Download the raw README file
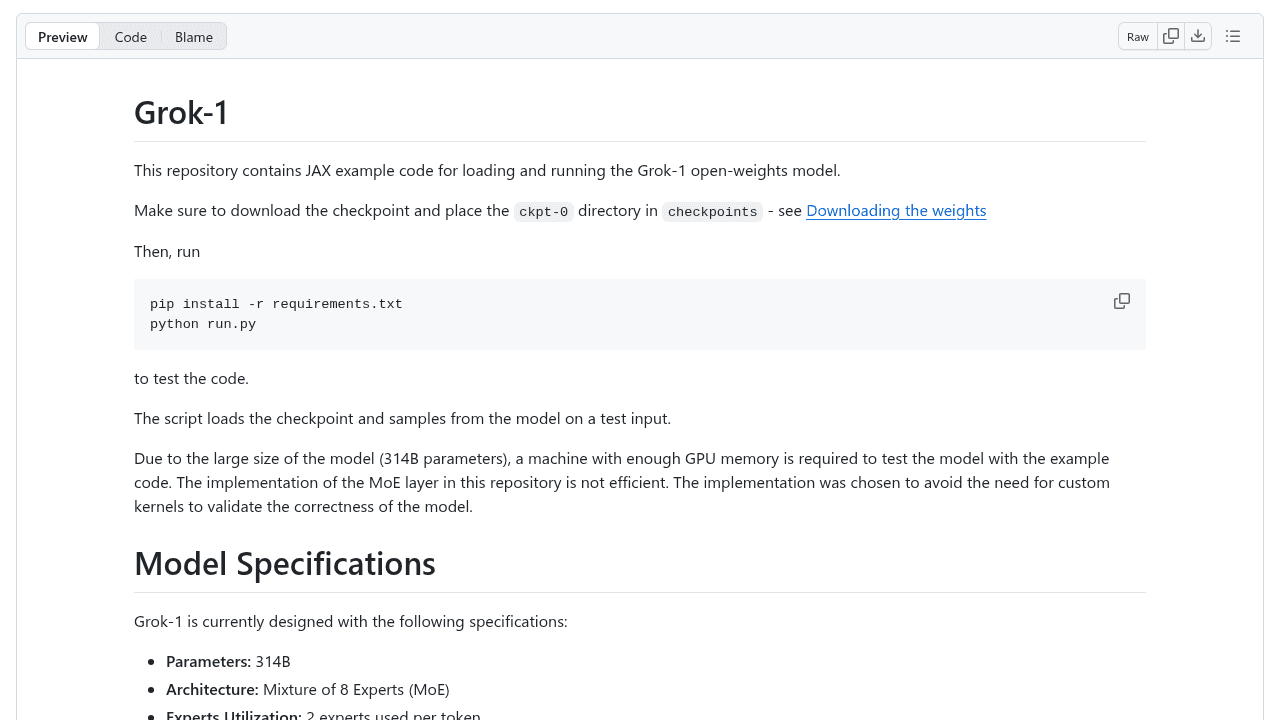This screenshot has height=720, width=1280. pyautogui.click(x=1198, y=36)
